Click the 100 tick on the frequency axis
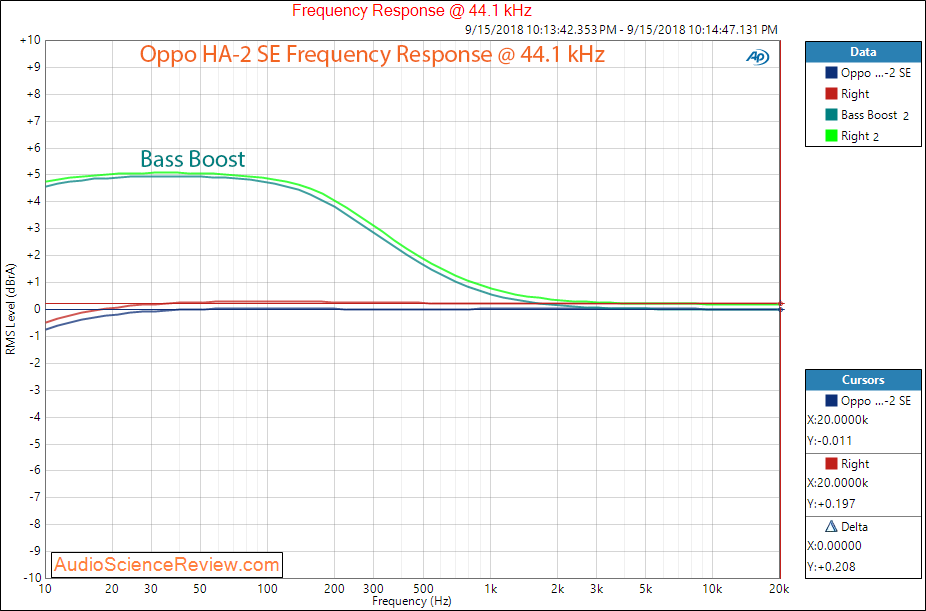 pyautogui.click(x=268, y=589)
